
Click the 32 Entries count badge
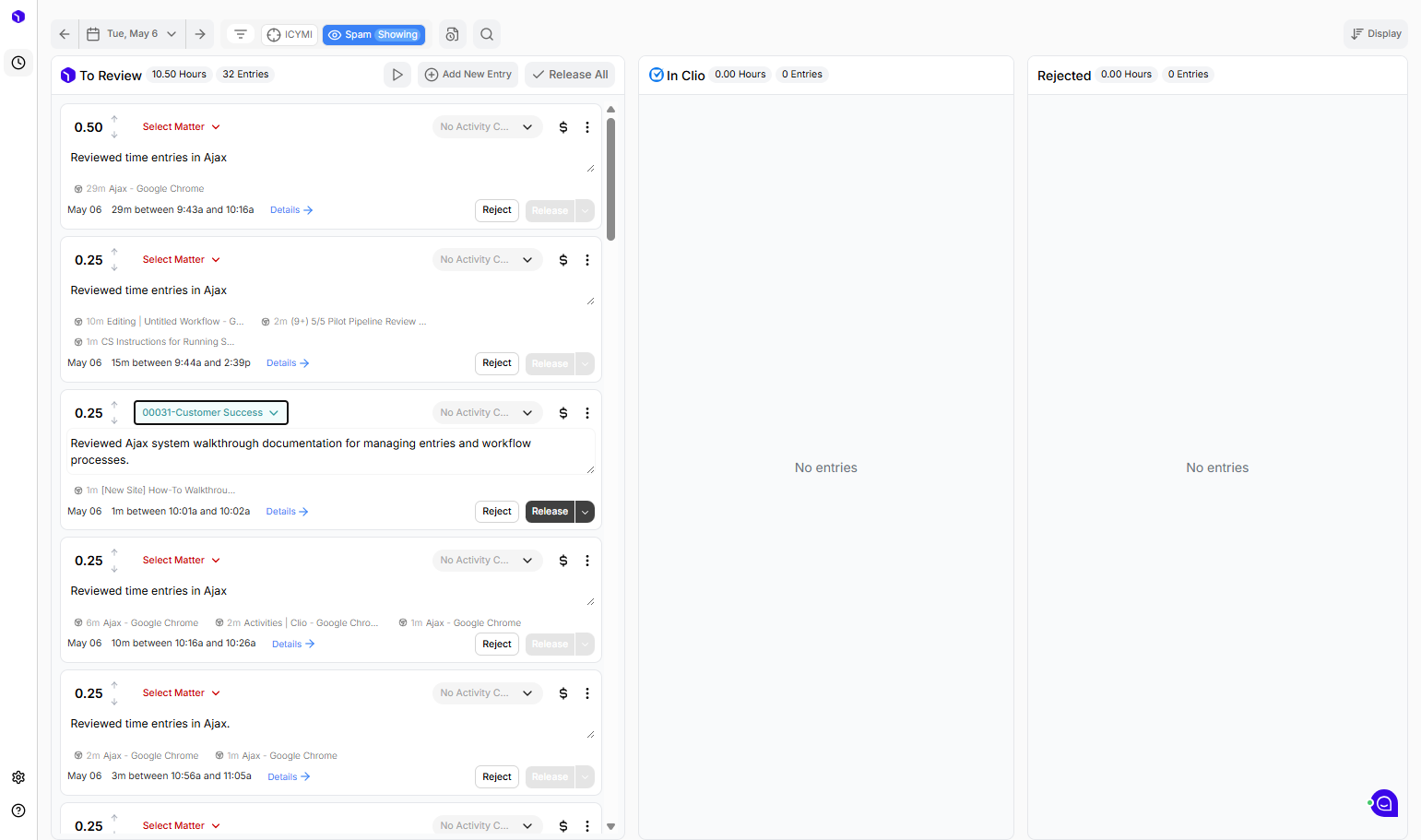pyautogui.click(x=245, y=75)
